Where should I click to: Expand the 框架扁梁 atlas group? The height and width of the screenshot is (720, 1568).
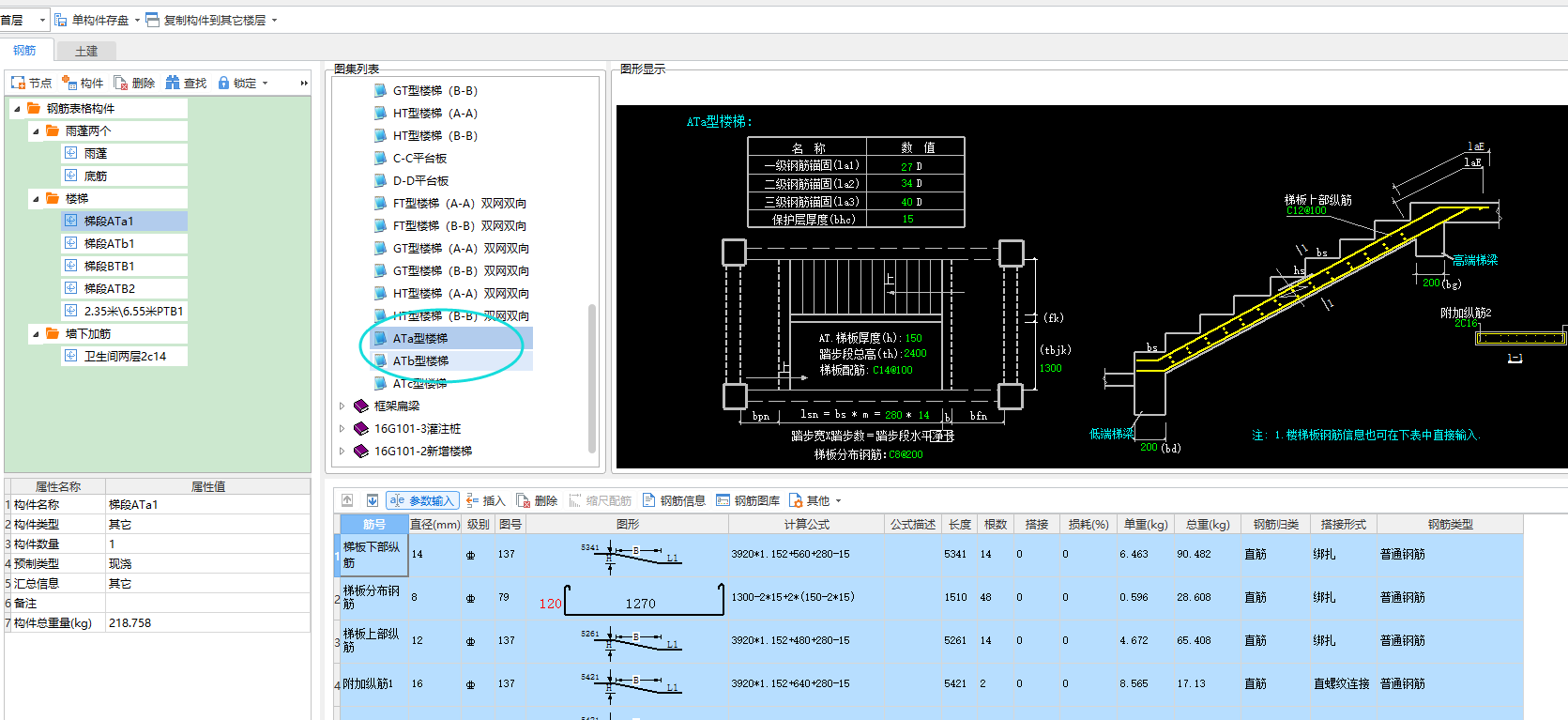pos(342,406)
